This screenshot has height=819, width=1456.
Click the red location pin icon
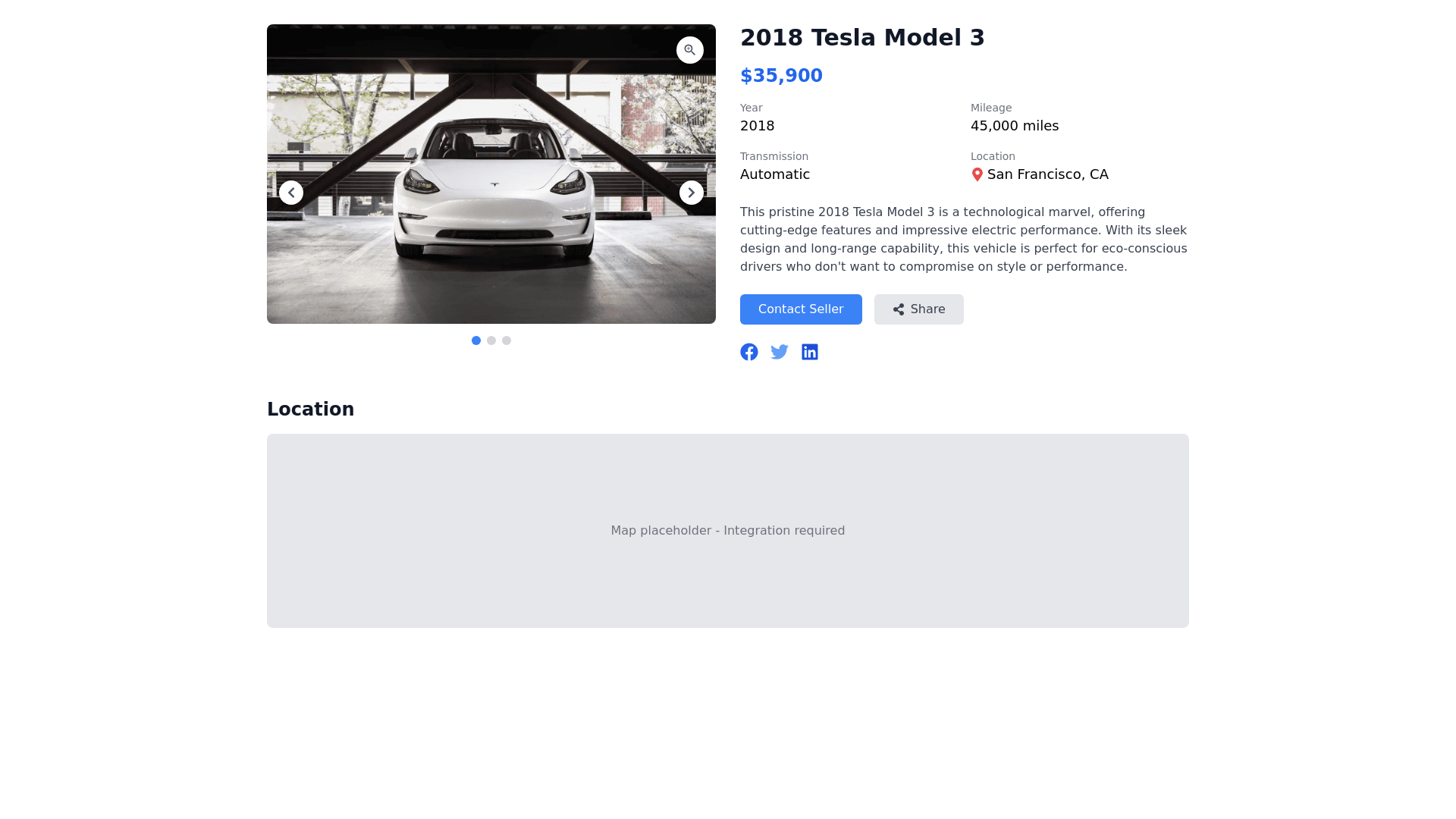click(977, 174)
